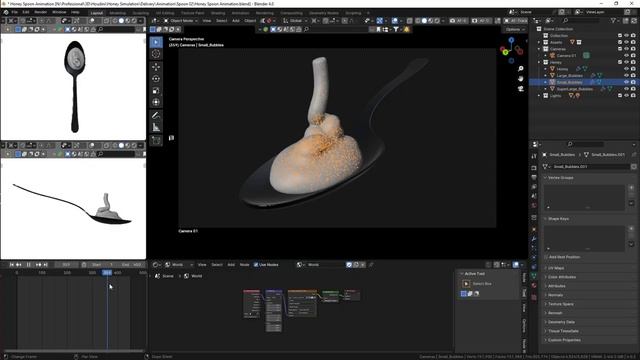Open the Edit menu
This screenshot has height=360, width=640.
click(26, 12)
